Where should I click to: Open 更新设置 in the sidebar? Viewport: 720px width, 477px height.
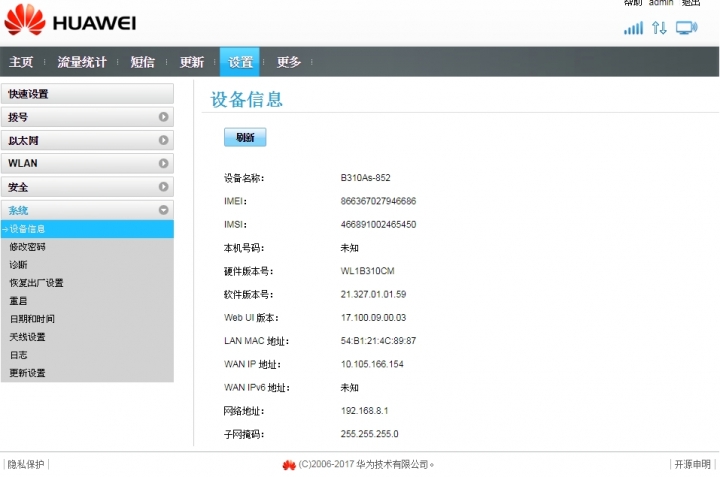[x=28, y=373]
